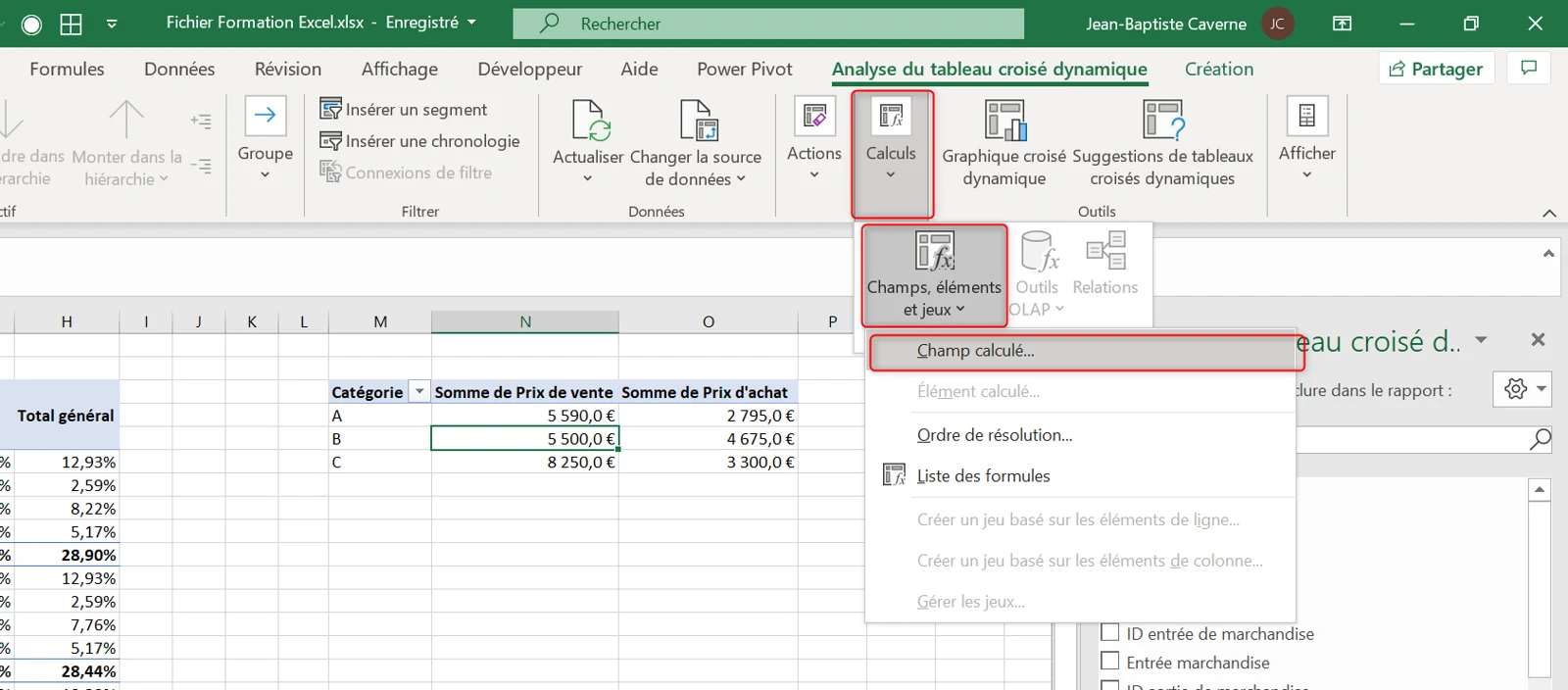Click the Partager button
Viewport: 1568px width, 690px height.
pyautogui.click(x=1437, y=69)
